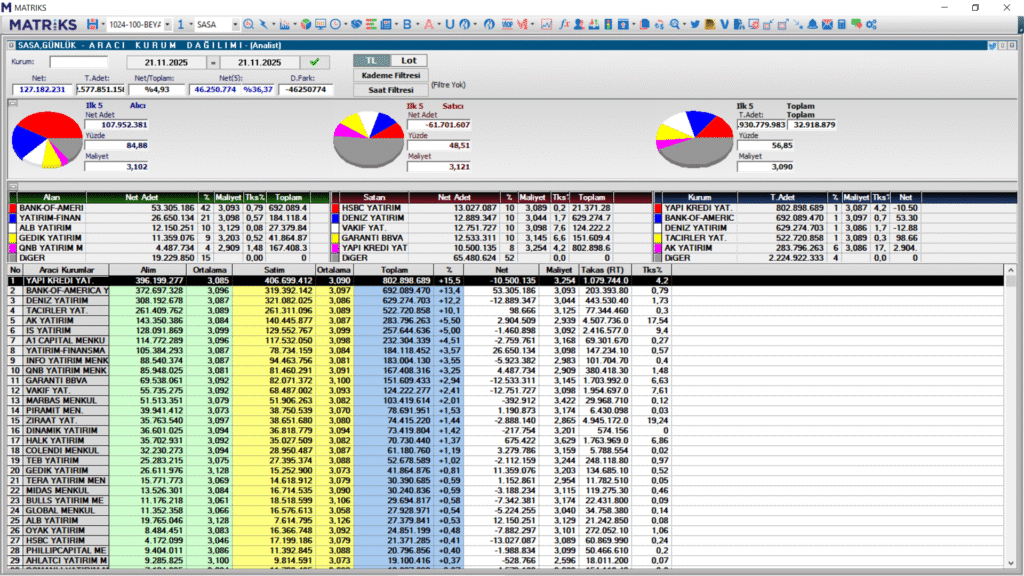1024x576 pixels.
Task: Switch display to Lot
Action: point(408,61)
